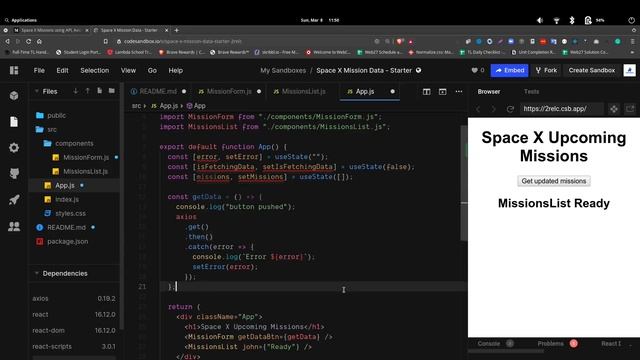Switch to the MissionForm.js editor tab

(x=229, y=91)
